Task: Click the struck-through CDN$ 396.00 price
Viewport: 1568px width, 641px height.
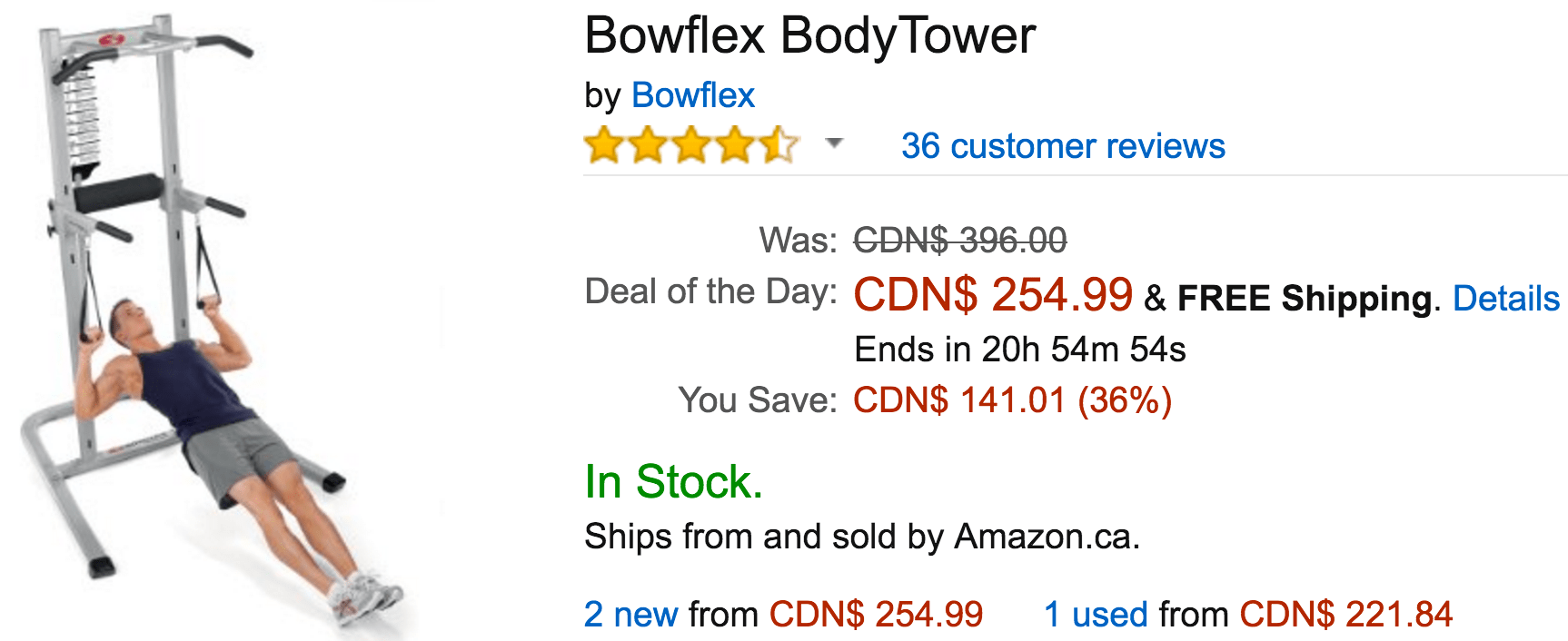Action: pyautogui.click(x=960, y=241)
